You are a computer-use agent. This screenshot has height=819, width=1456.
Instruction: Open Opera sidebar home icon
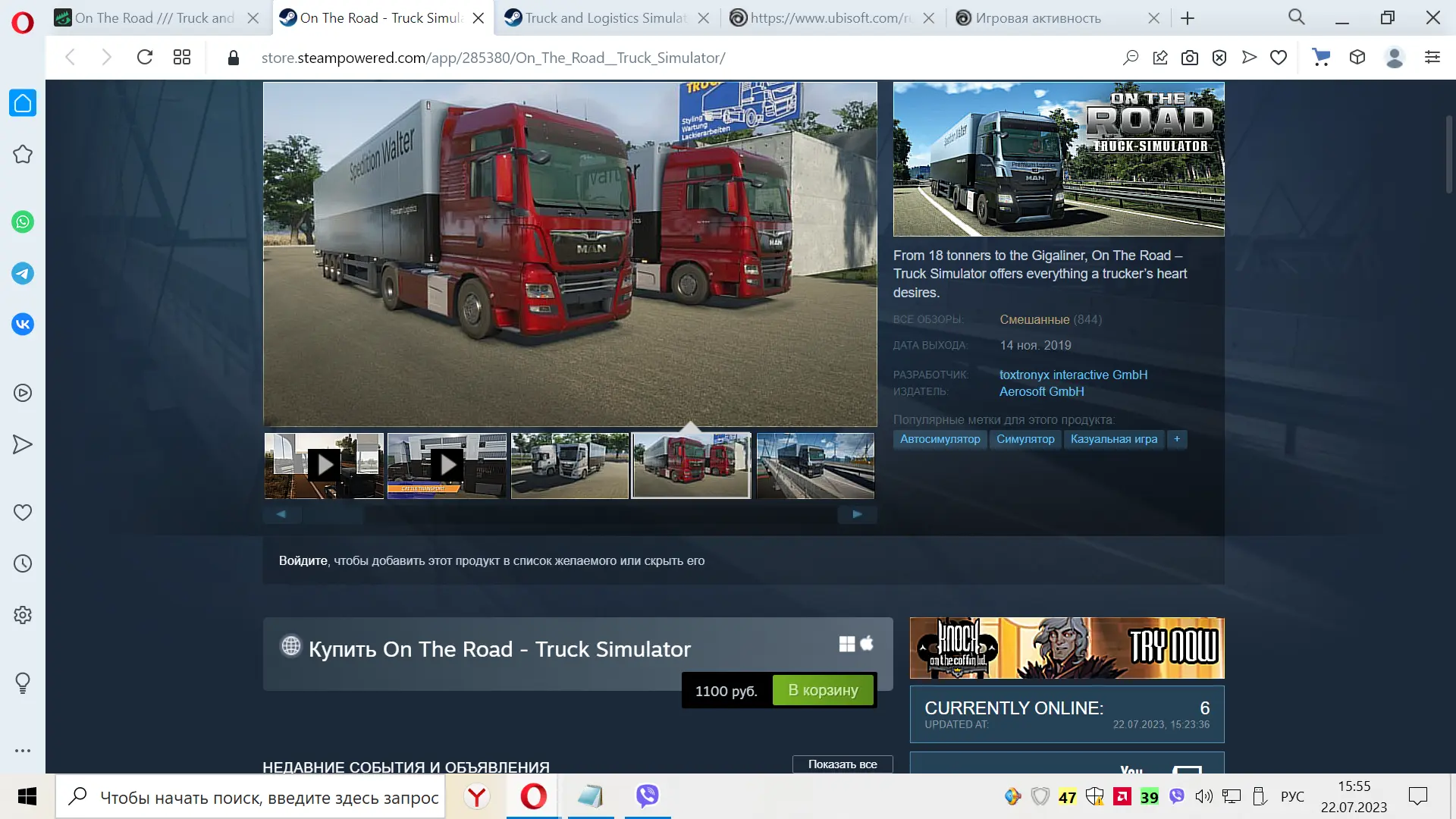click(23, 103)
